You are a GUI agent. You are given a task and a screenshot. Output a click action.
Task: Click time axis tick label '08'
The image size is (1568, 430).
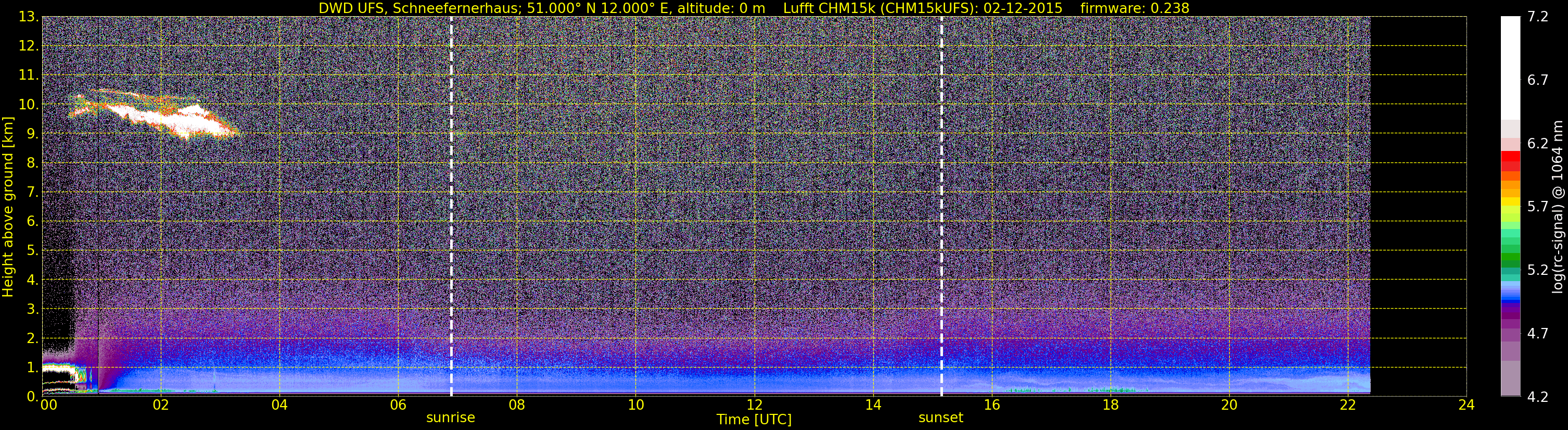pos(517,405)
